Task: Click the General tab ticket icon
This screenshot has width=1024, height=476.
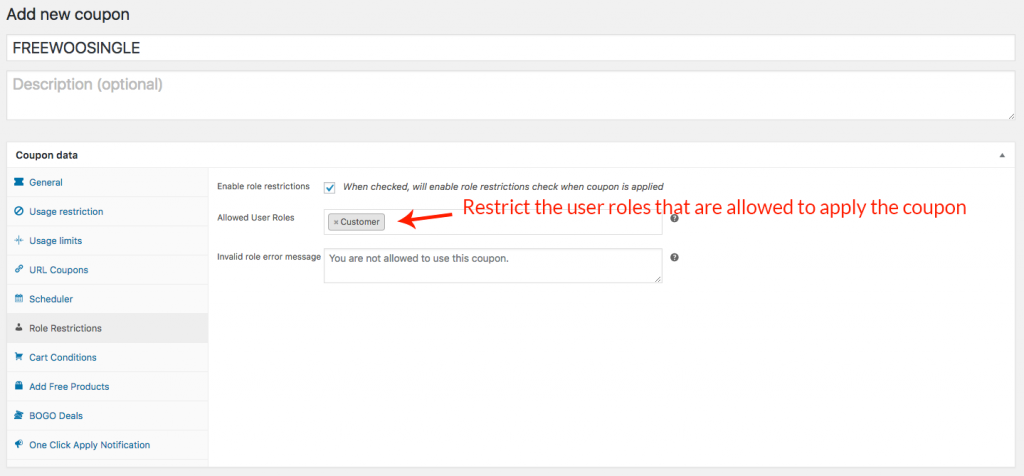Action: click(18, 182)
